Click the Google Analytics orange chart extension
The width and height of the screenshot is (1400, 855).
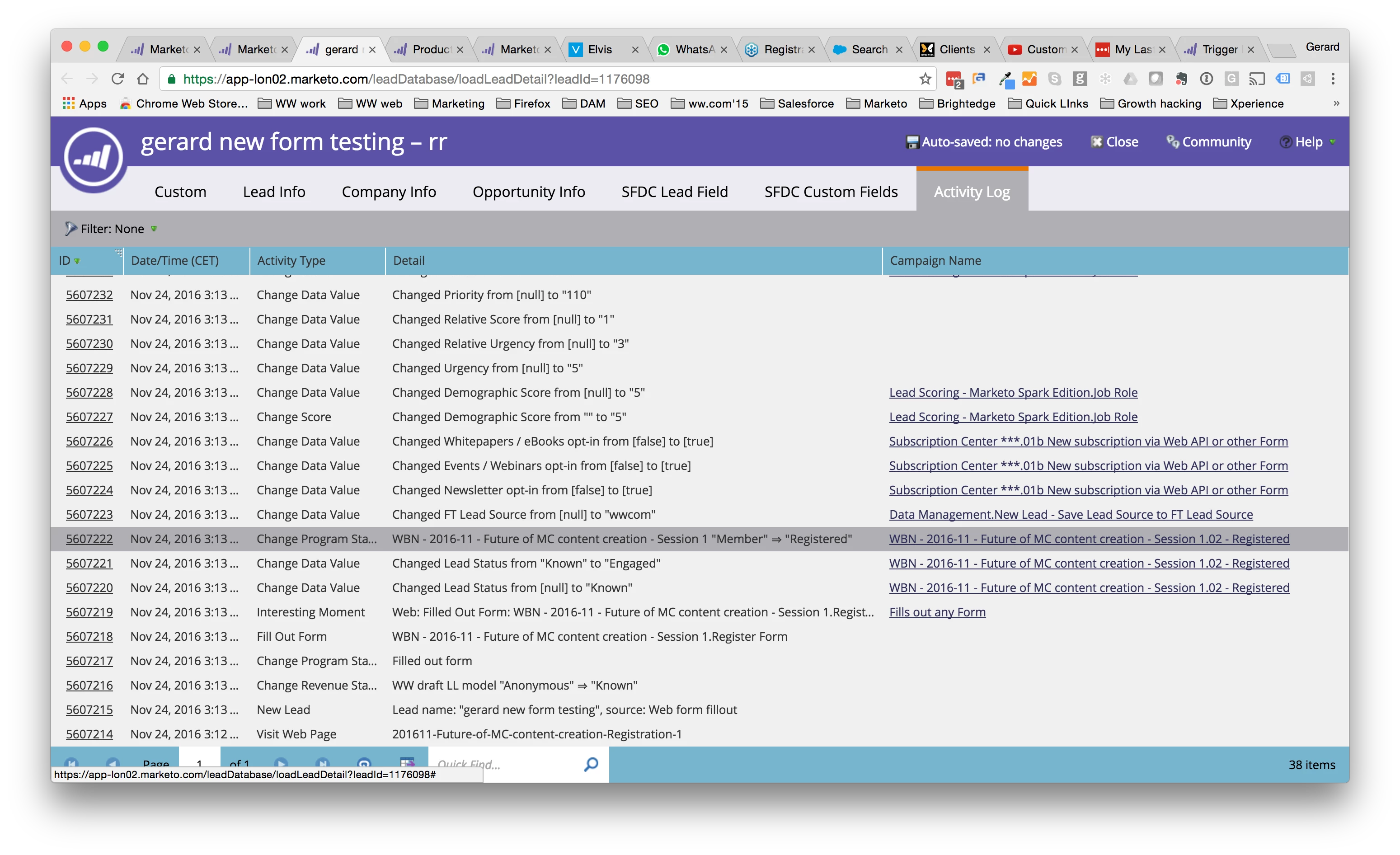click(1029, 79)
